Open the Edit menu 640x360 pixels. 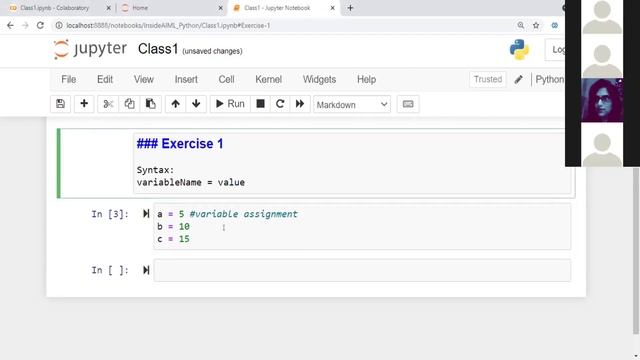click(105, 79)
